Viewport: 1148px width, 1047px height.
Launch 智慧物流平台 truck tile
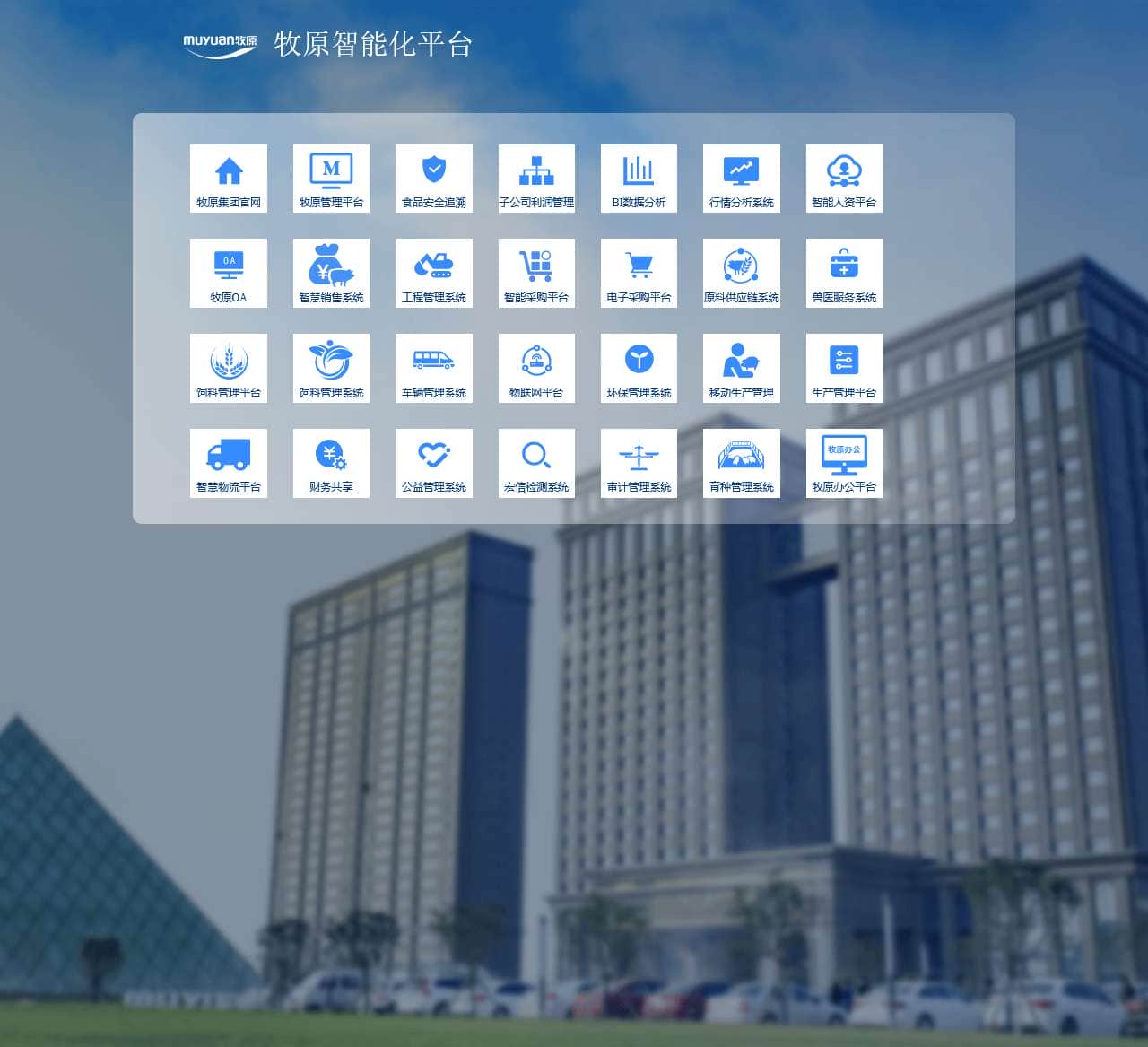coord(229,463)
